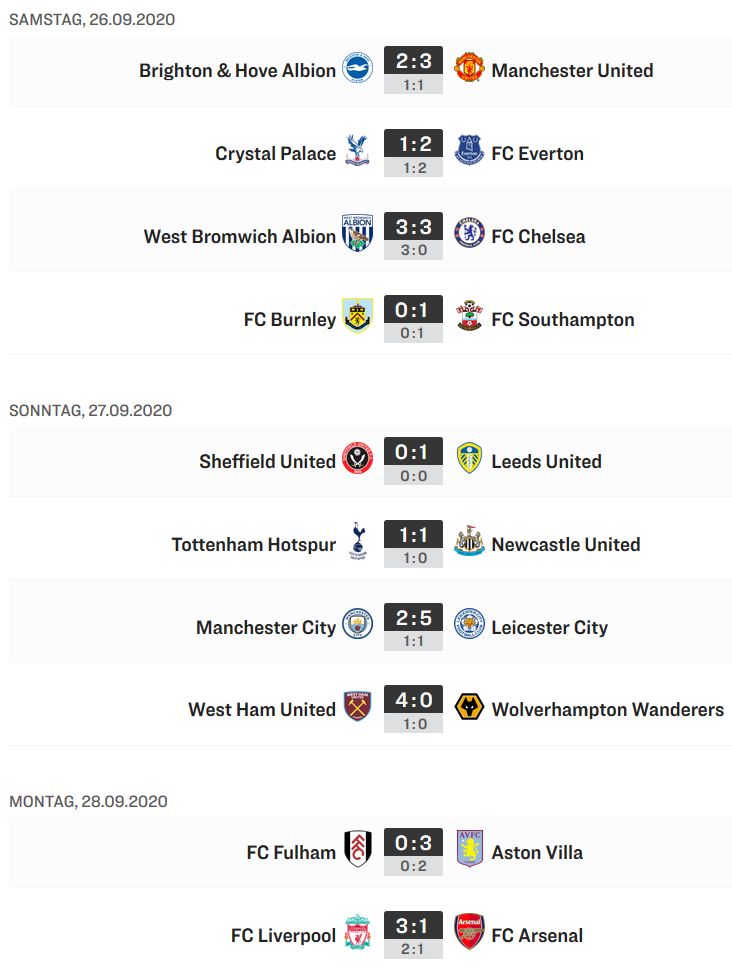Click the Brighton & Hove Albion crest
The image size is (732, 970).
point(358,68)
